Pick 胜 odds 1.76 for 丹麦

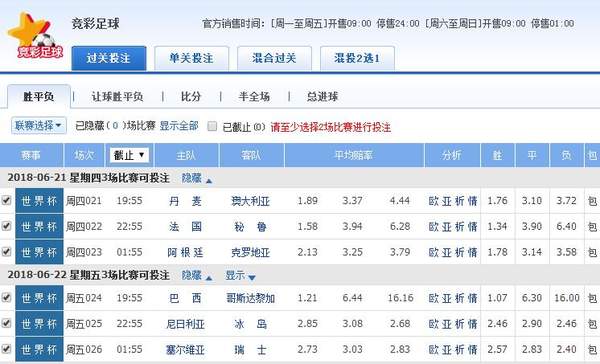pos(497,201)
